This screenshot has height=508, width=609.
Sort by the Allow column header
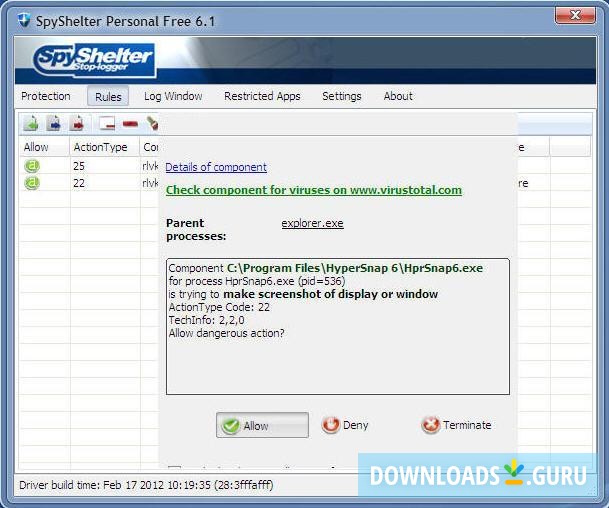[x=44, y=147]
